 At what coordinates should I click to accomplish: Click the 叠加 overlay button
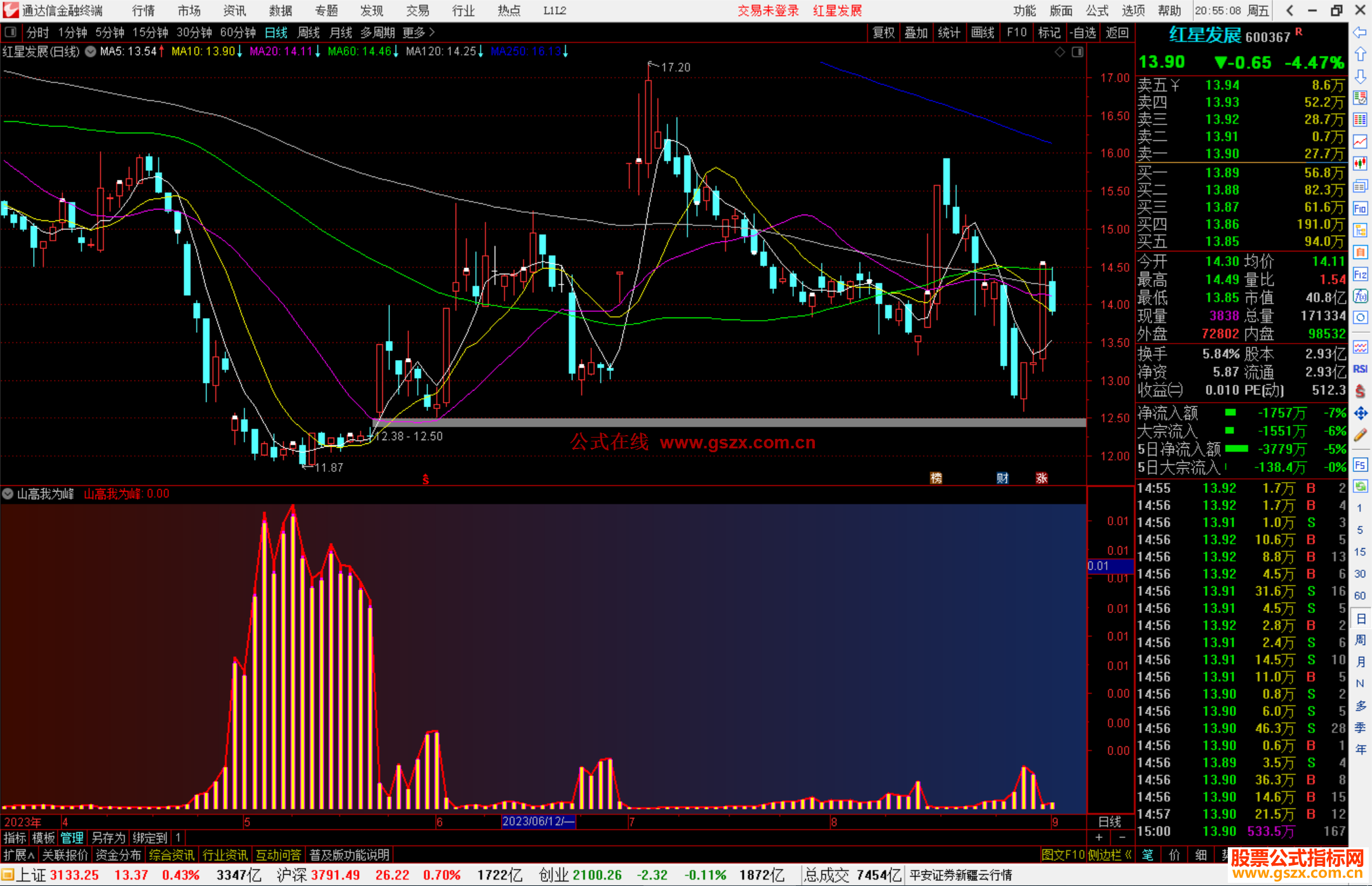916,32
